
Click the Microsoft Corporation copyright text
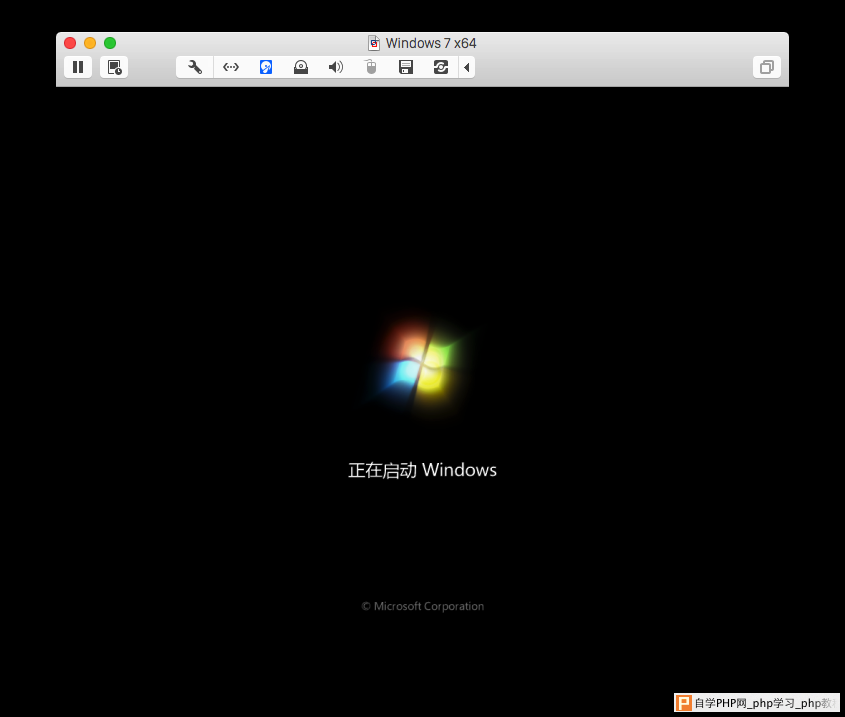tap(422, 606)
